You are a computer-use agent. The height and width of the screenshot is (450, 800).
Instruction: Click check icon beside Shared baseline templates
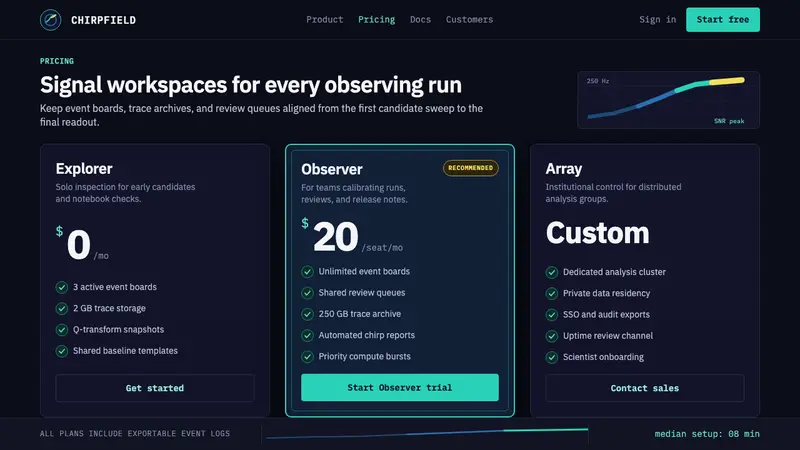(62, 351)
